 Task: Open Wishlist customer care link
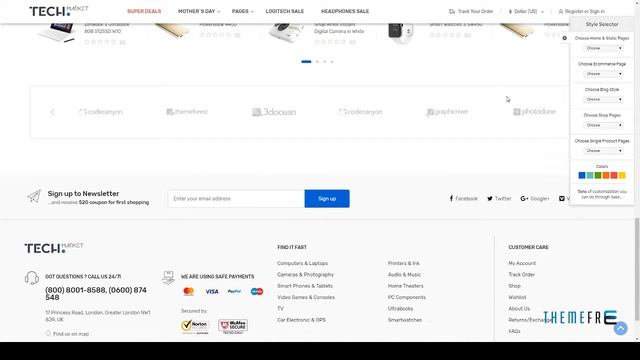point(517,298)
